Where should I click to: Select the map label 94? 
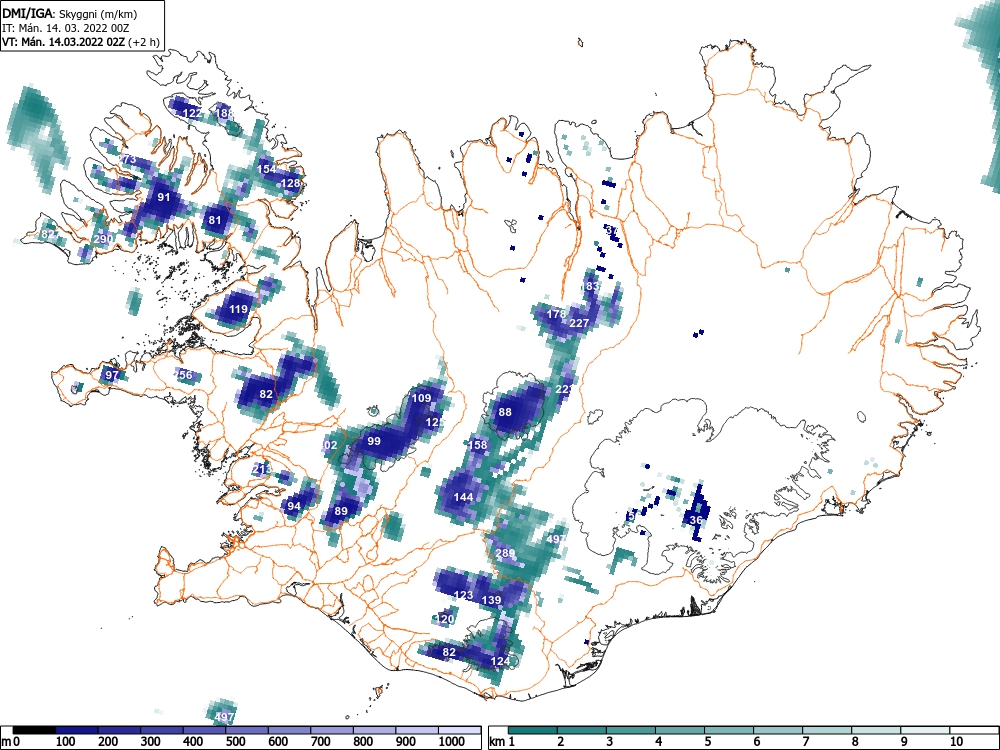[293, 507]
